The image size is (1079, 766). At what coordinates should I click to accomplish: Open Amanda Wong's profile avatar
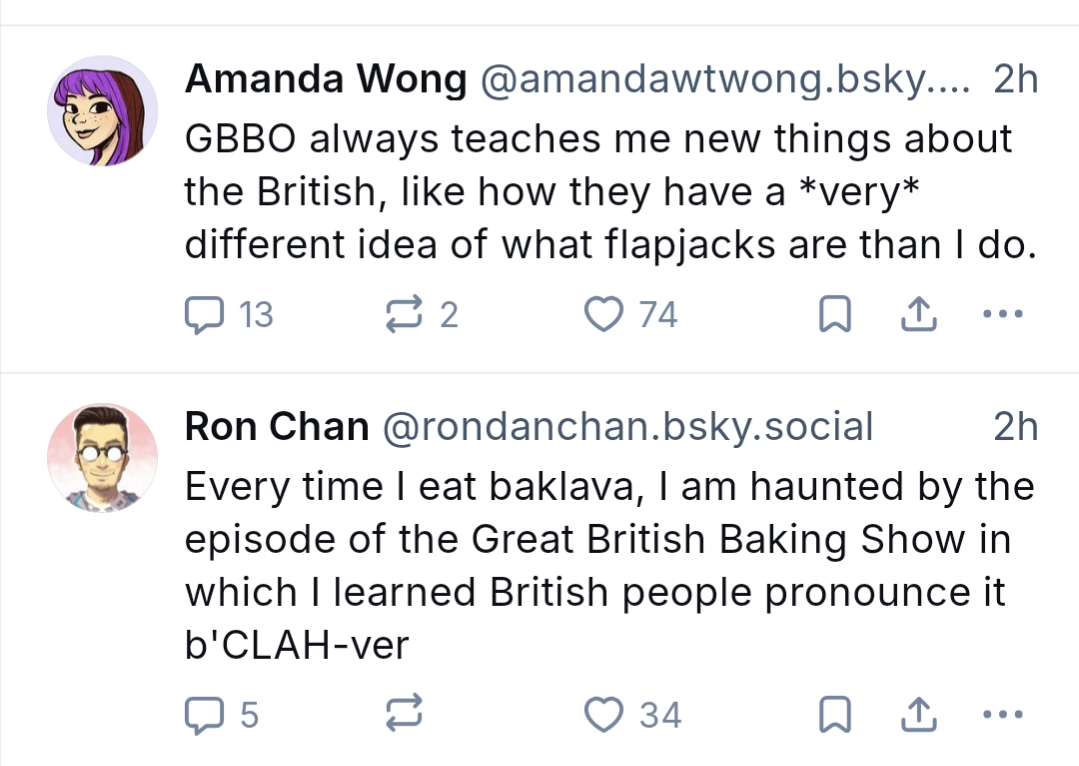coord(102,110)
